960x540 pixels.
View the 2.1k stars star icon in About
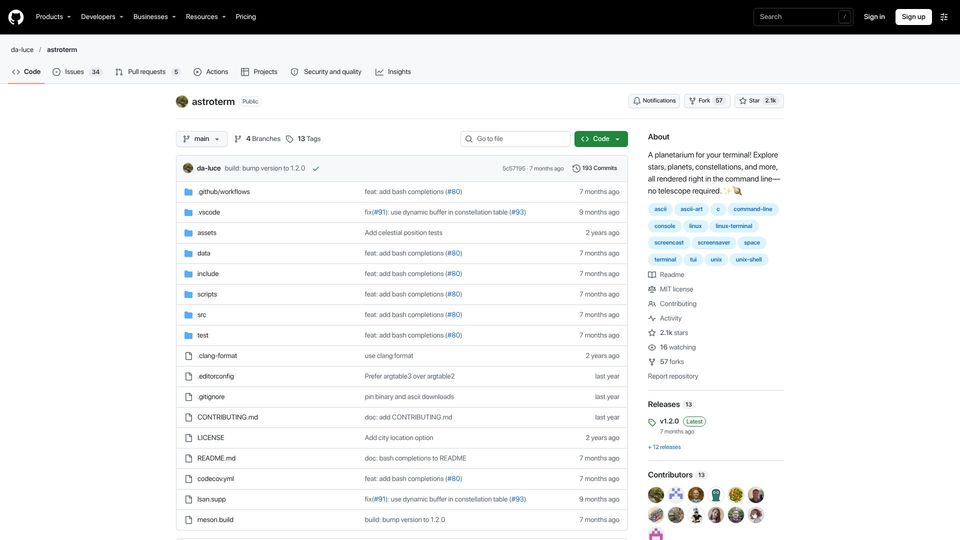point(652,333)
